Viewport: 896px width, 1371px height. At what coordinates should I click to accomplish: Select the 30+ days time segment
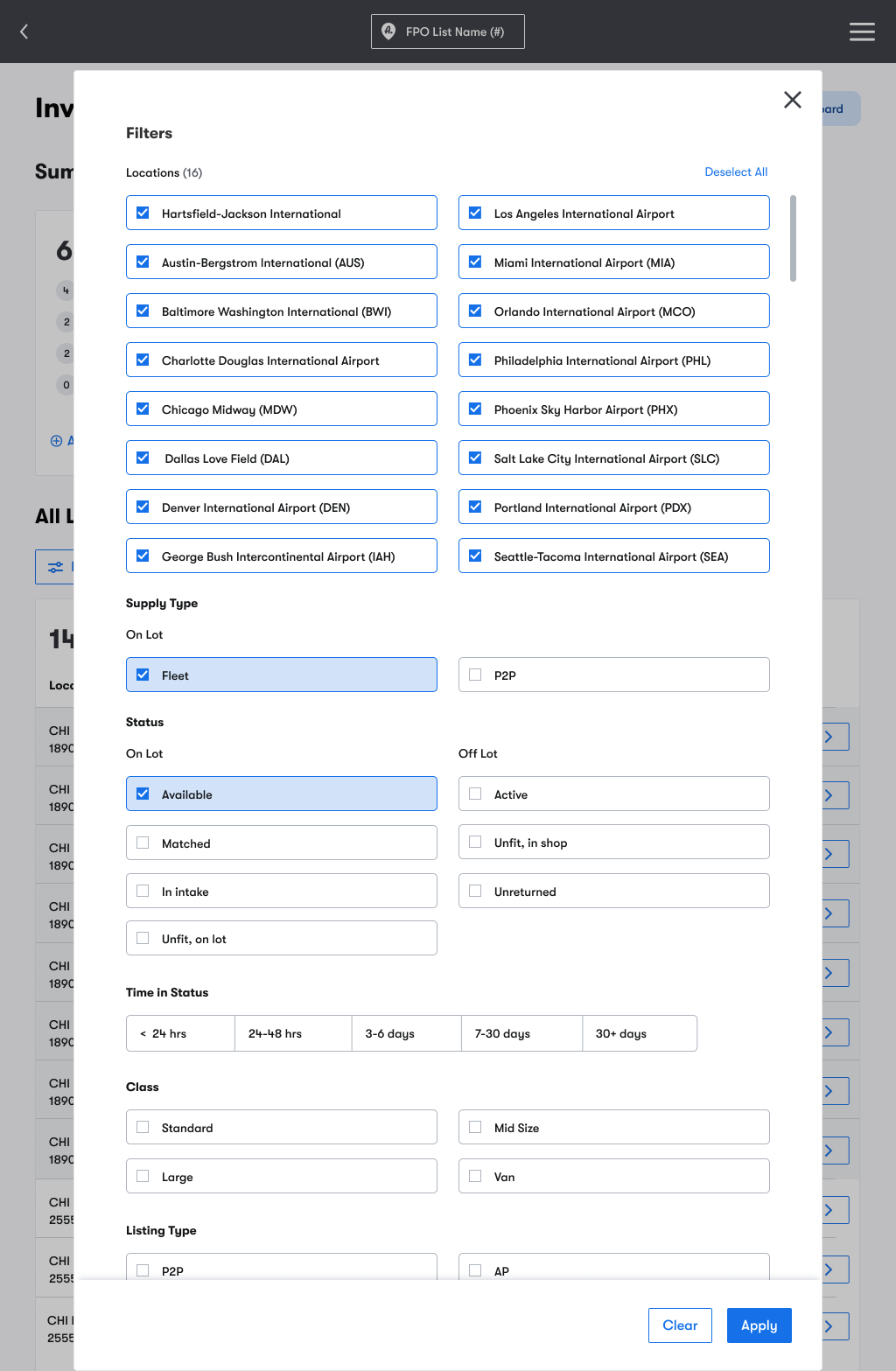coord(640,1033)
